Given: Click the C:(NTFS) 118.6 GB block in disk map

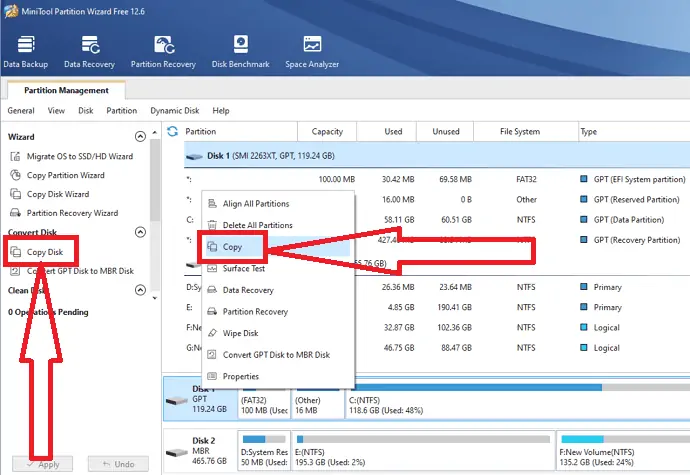Looking at the screenshot, I should tap(518, 401).
